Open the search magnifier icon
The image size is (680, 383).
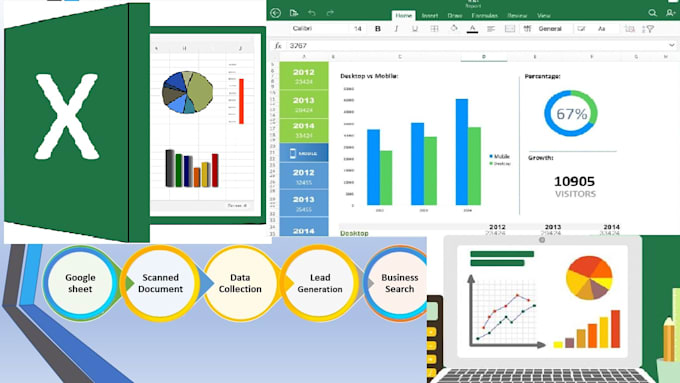pyautogui.click(x=653, y=13)
